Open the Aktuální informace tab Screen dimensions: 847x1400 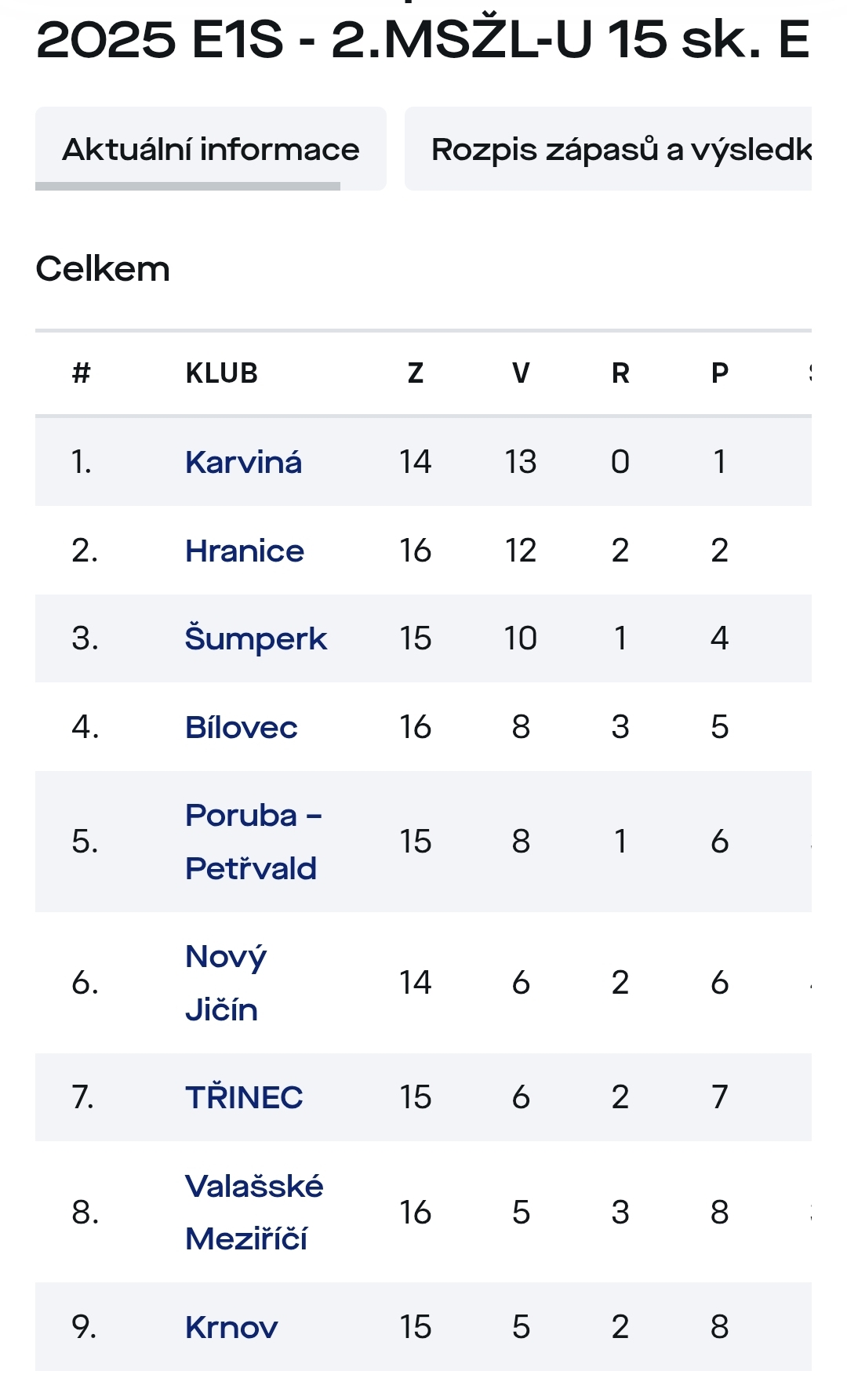coord(210,149)
